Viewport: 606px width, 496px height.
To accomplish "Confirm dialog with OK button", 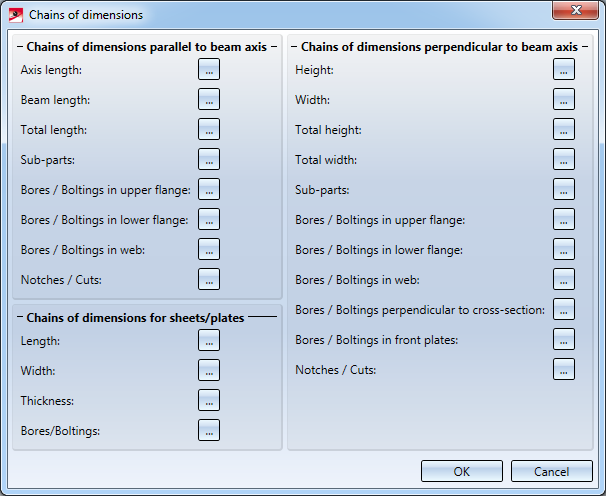I will click(x=462, y=471).
